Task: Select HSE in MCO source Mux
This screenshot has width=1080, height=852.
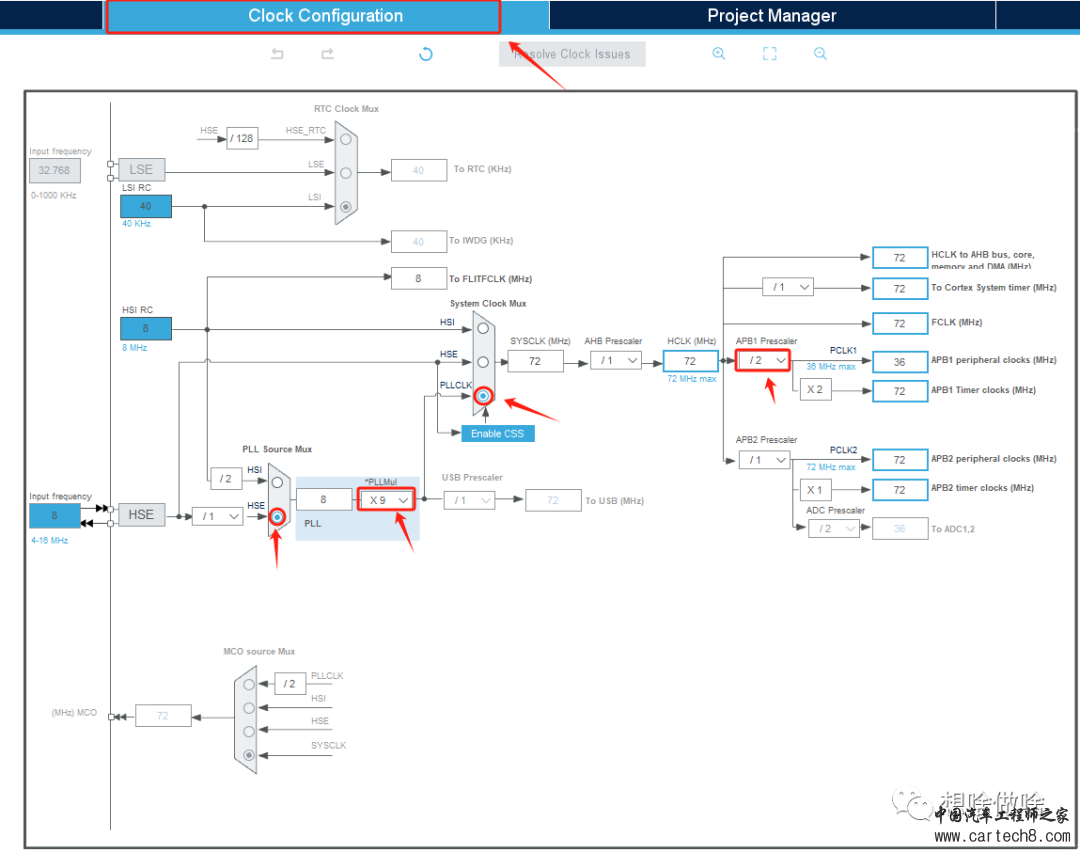Action: point(249,731)
